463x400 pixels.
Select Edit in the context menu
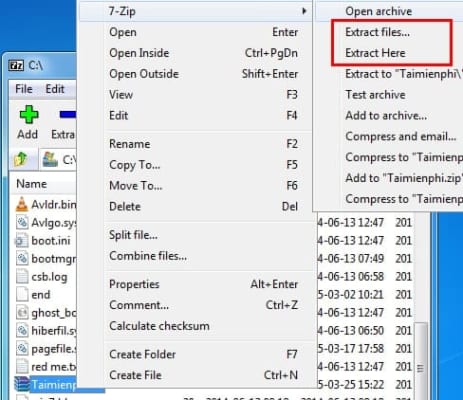click(204, 115)
